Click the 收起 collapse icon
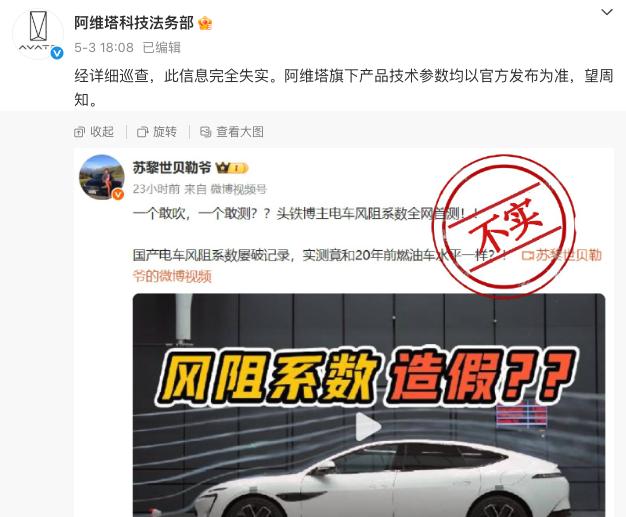 click(79, 132)
